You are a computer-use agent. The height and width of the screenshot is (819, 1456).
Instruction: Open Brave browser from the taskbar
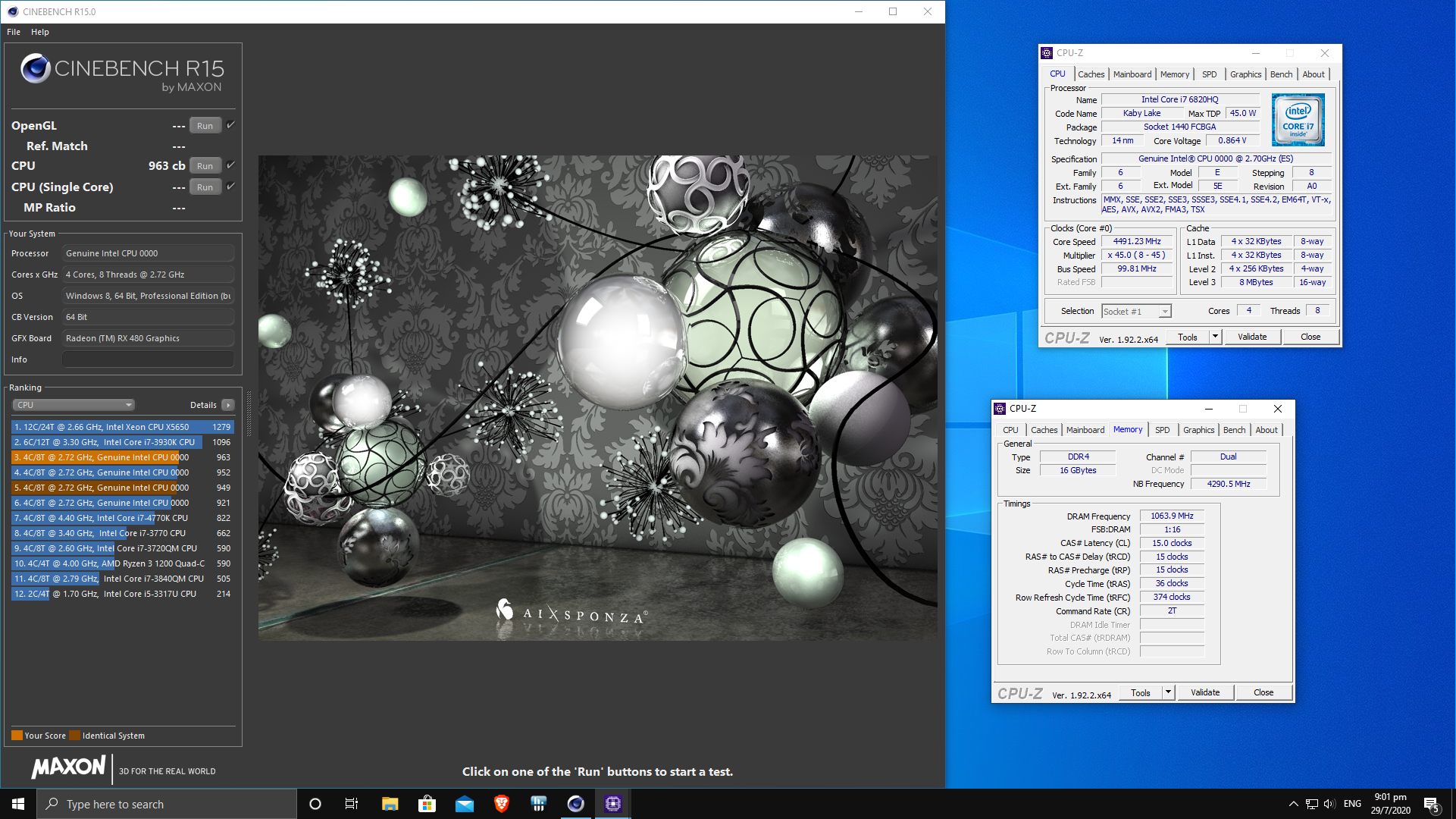(501, 804)
